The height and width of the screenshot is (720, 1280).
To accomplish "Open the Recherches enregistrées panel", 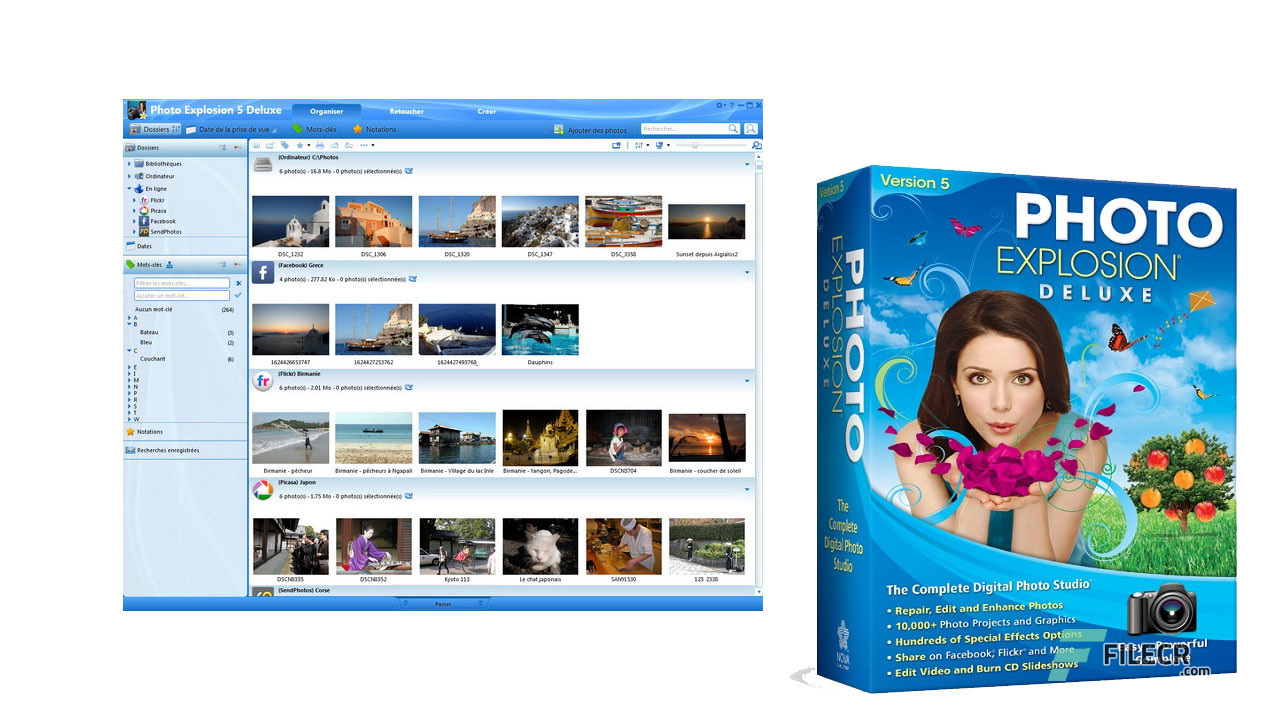I will (x=186, y=450).
